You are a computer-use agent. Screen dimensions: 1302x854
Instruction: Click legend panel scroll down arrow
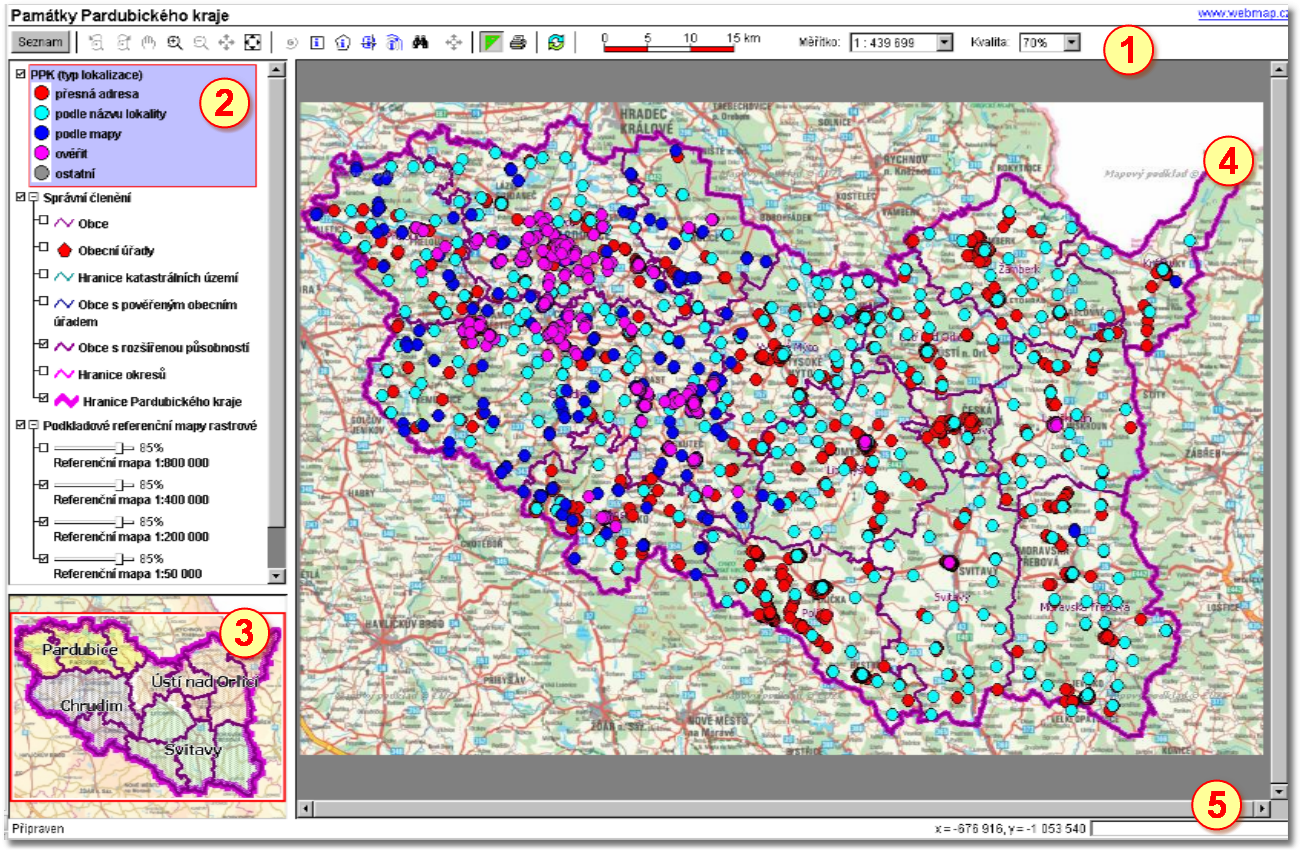pyautogui.click(x=277, y=576)
